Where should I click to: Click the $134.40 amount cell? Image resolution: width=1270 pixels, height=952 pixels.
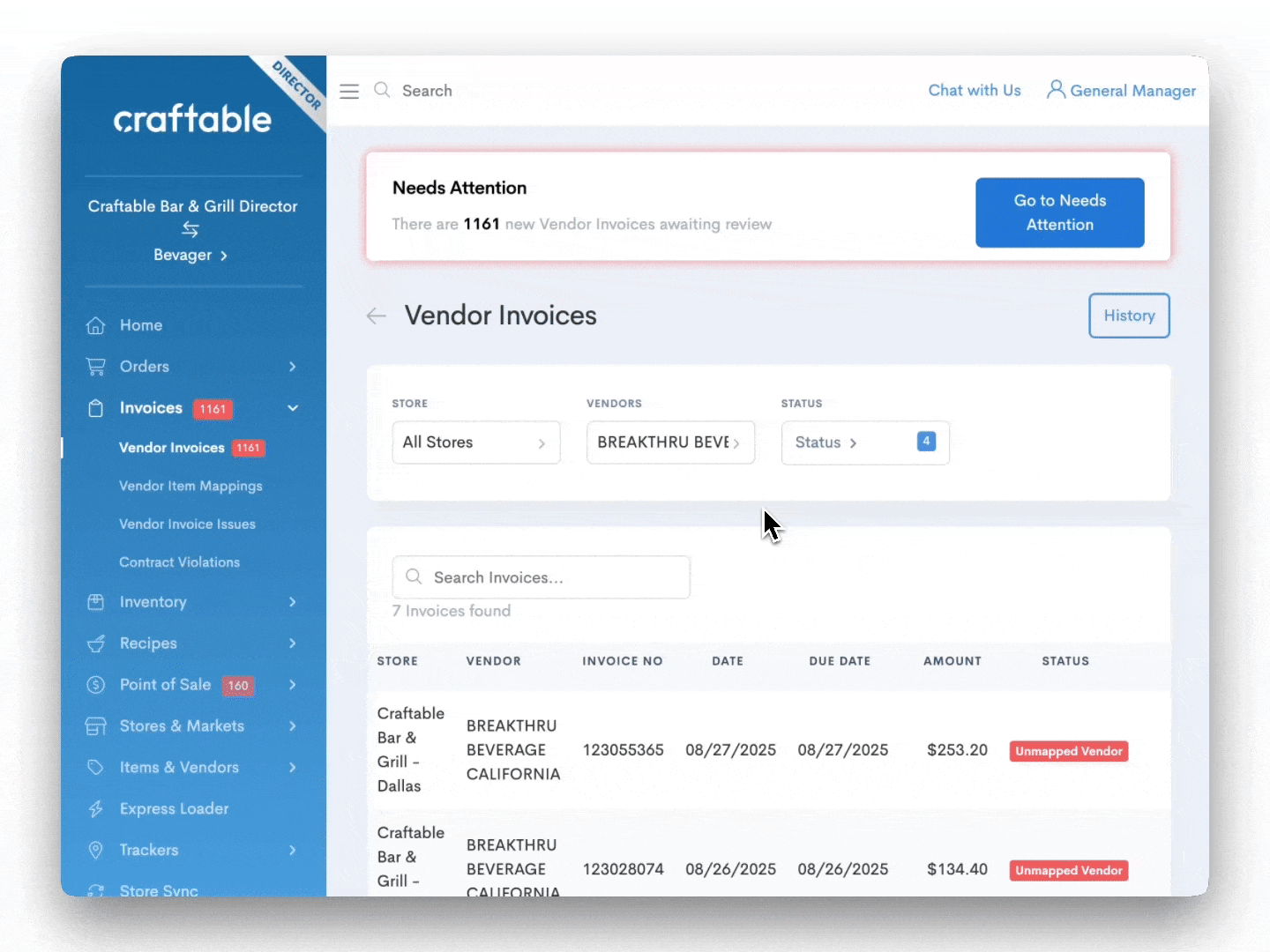(x=957, y=869)
